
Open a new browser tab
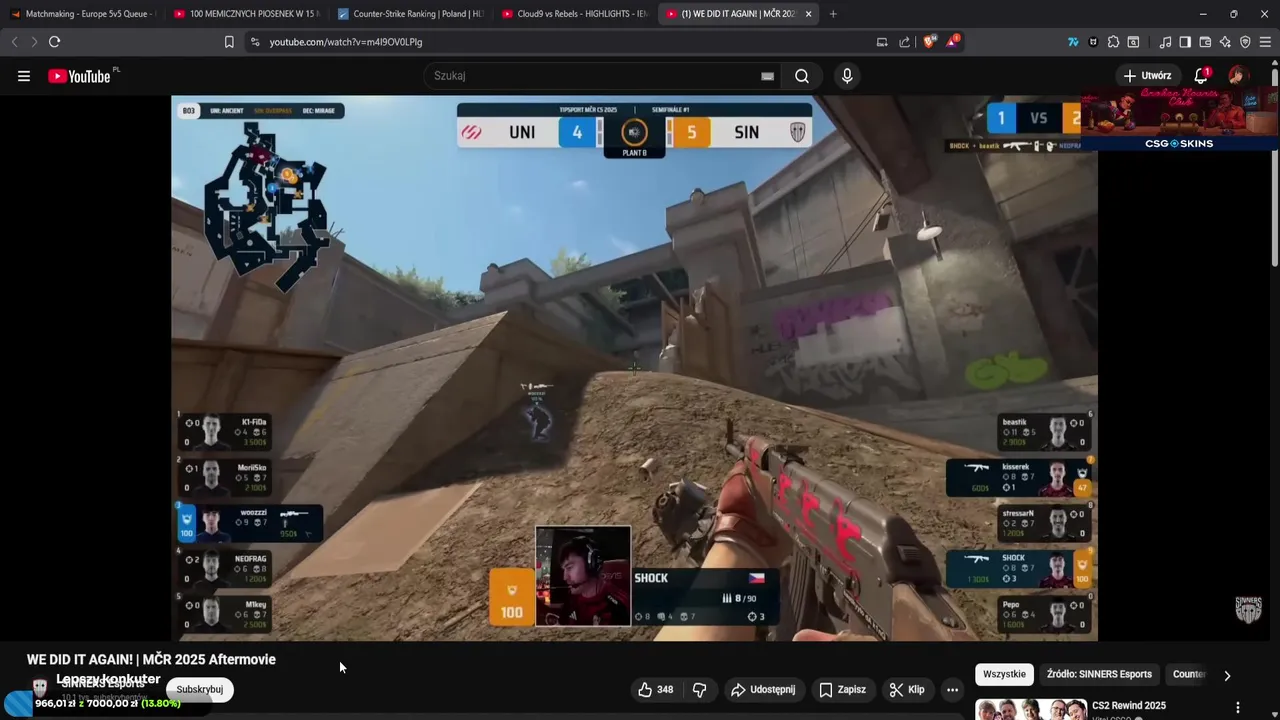coord(833,14)
